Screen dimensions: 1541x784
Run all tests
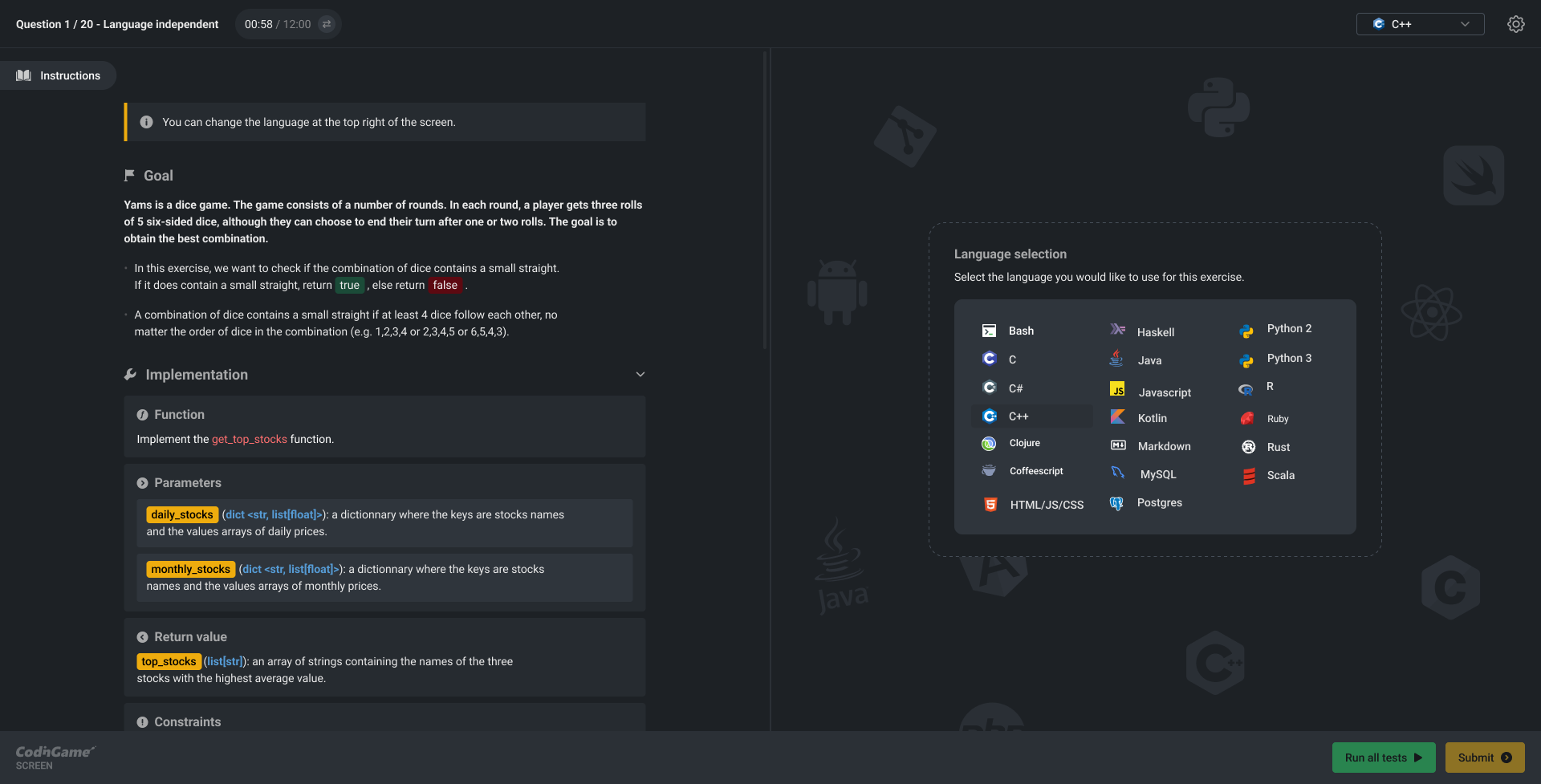pos(1383,758)
